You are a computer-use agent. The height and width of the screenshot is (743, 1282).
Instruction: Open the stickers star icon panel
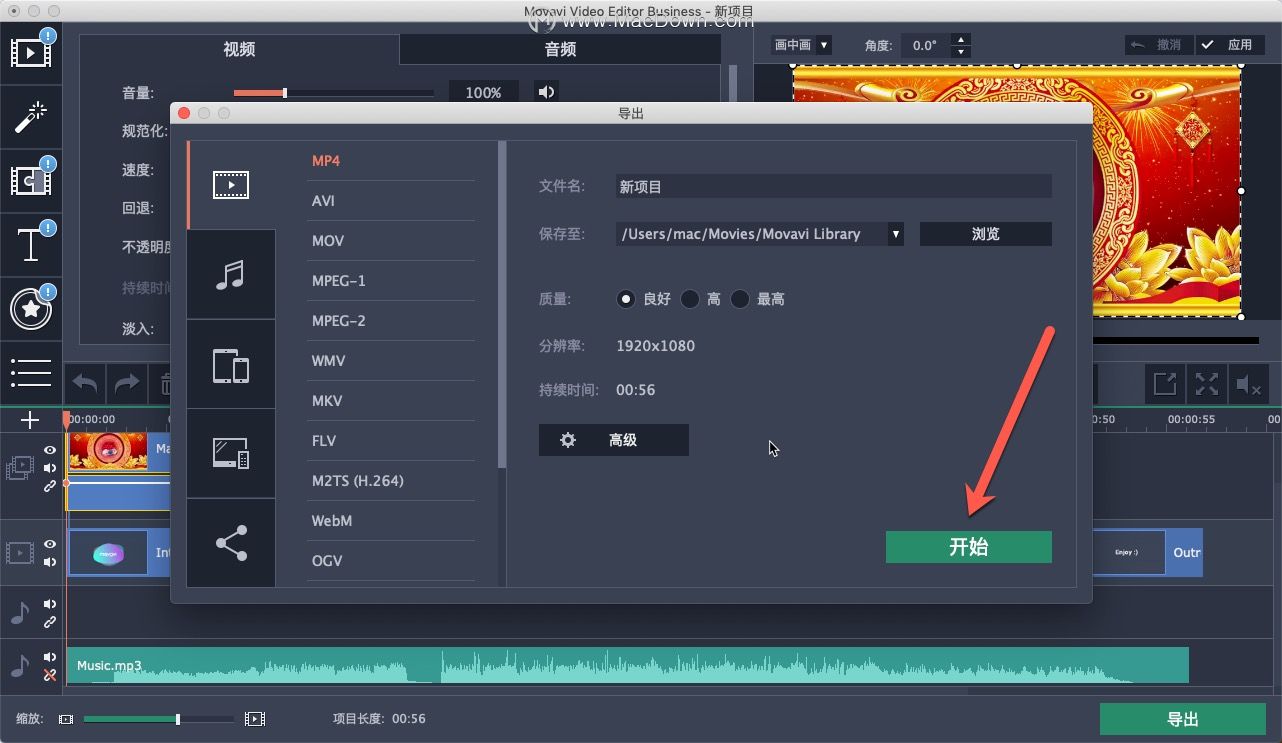pyautogui.click(x=31, y=309)
